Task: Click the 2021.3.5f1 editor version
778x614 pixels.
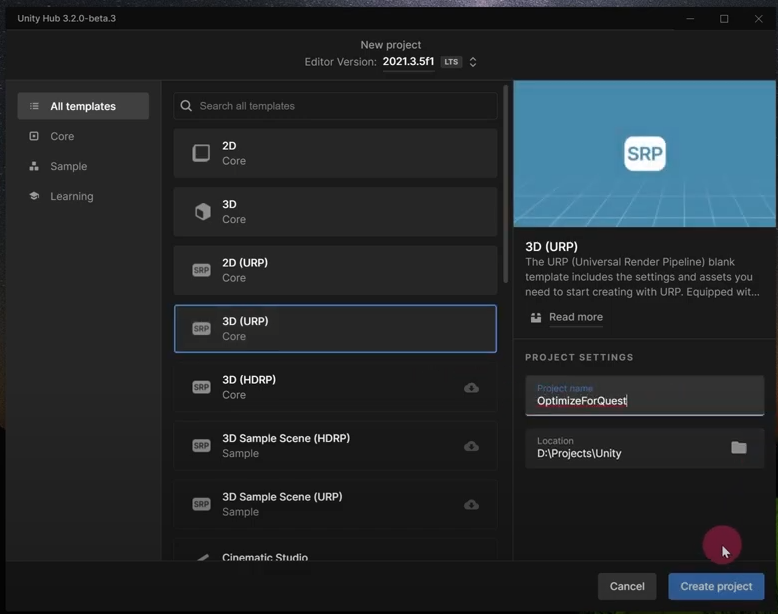Action: point(408,62)
